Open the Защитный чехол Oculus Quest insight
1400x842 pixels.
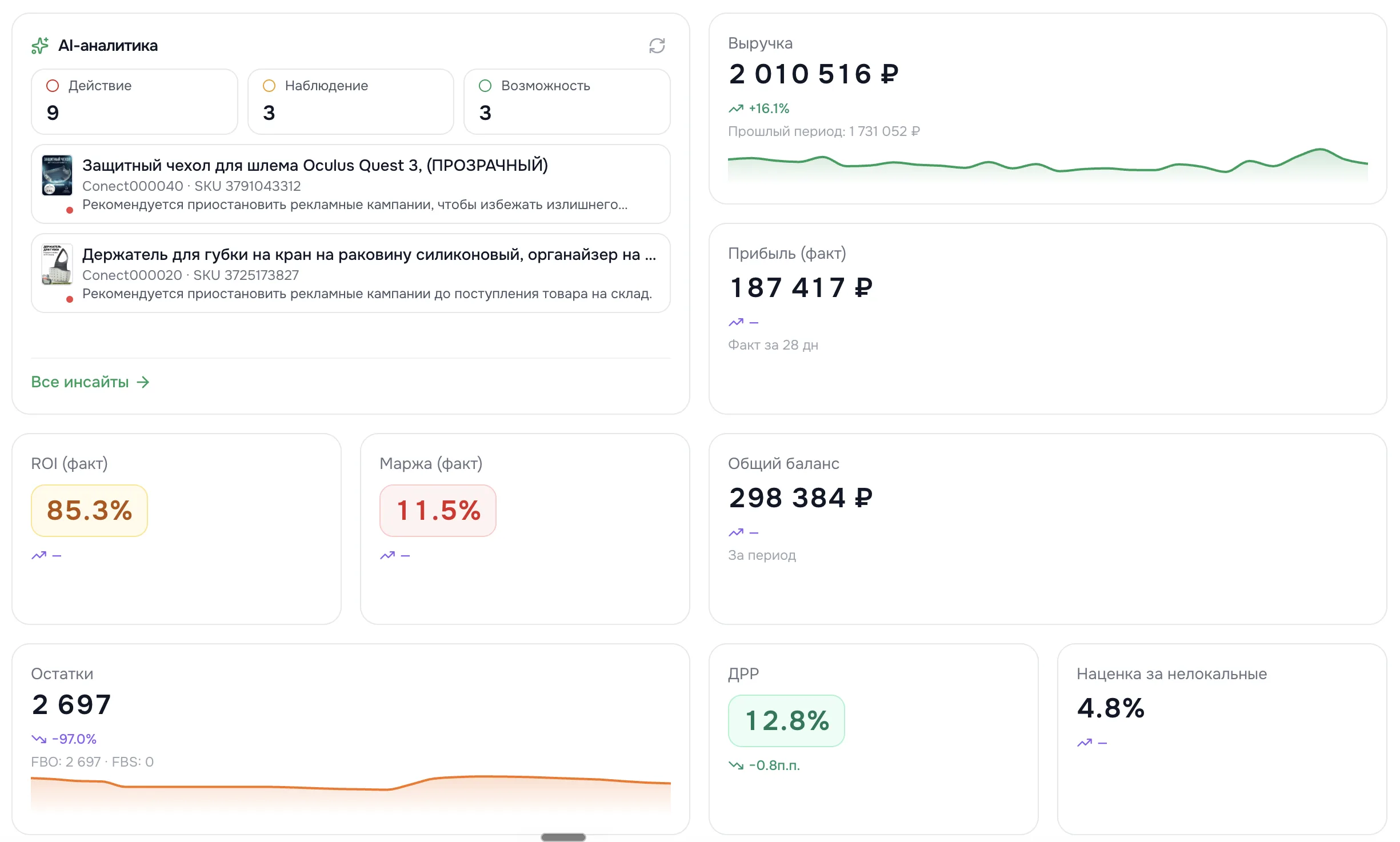click(351, 184)
